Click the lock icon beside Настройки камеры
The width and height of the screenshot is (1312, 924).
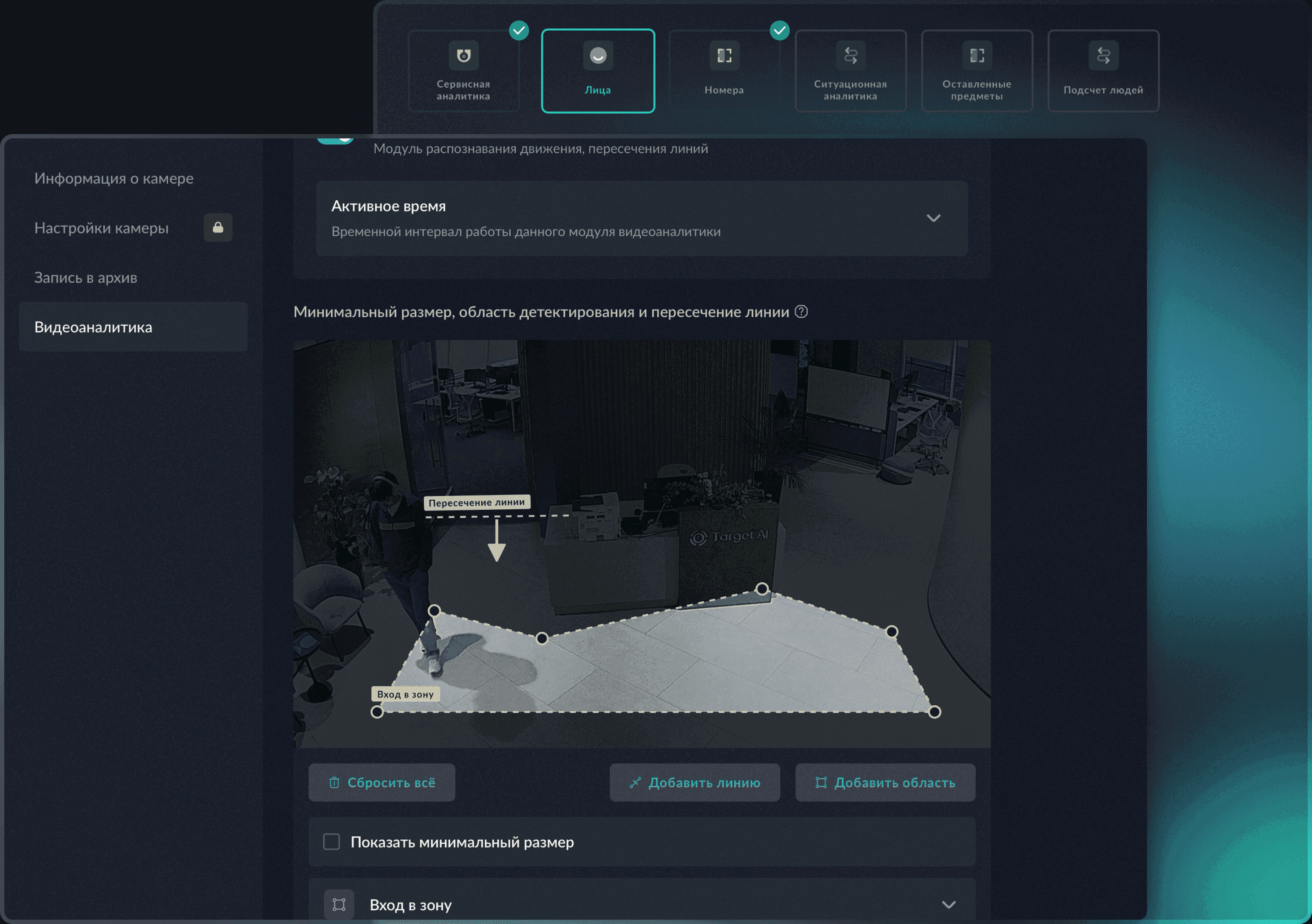pyautogui.click(x=218, y=228)
